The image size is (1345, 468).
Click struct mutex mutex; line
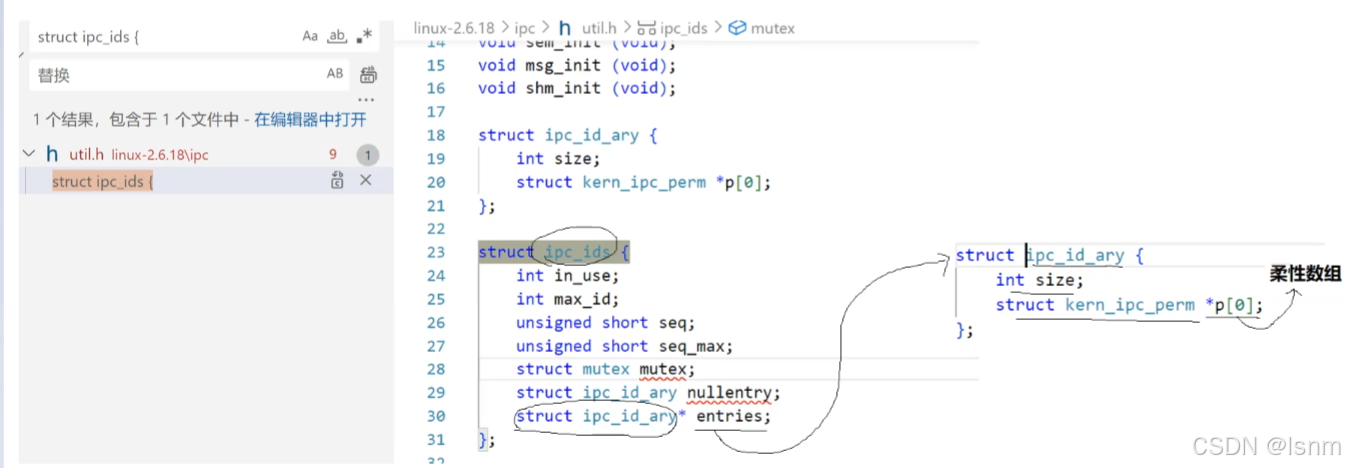[x=605, y=369]
